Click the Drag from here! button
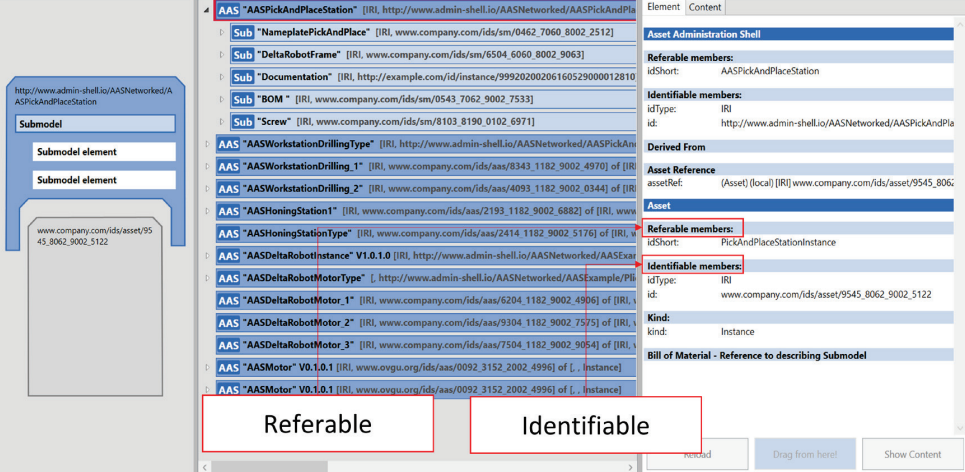The height and width of the screenshot is (472, 965). click(x=805, y=455)
